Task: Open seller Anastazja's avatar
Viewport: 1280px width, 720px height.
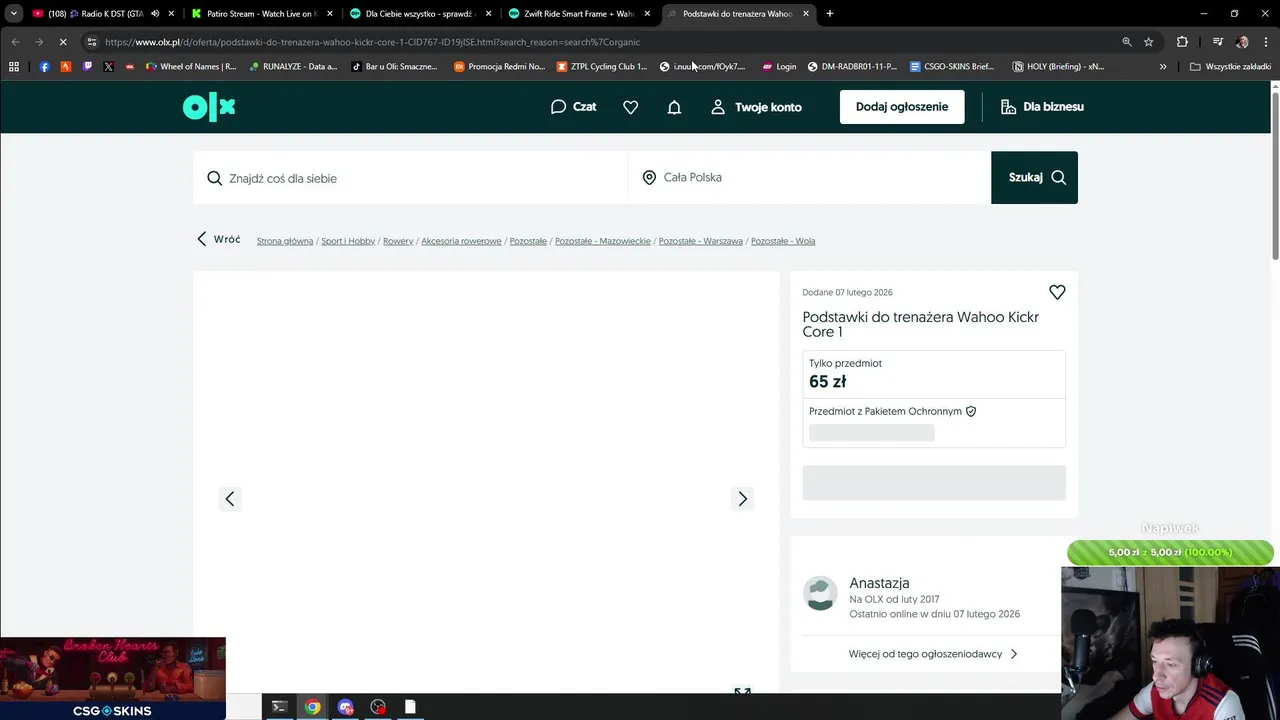Action: pos(820,593)
